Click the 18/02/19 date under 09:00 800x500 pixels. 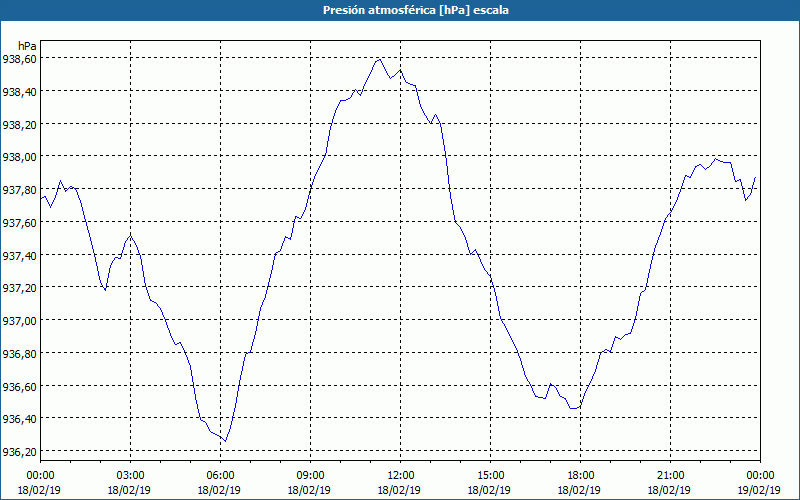click(310, 490)
